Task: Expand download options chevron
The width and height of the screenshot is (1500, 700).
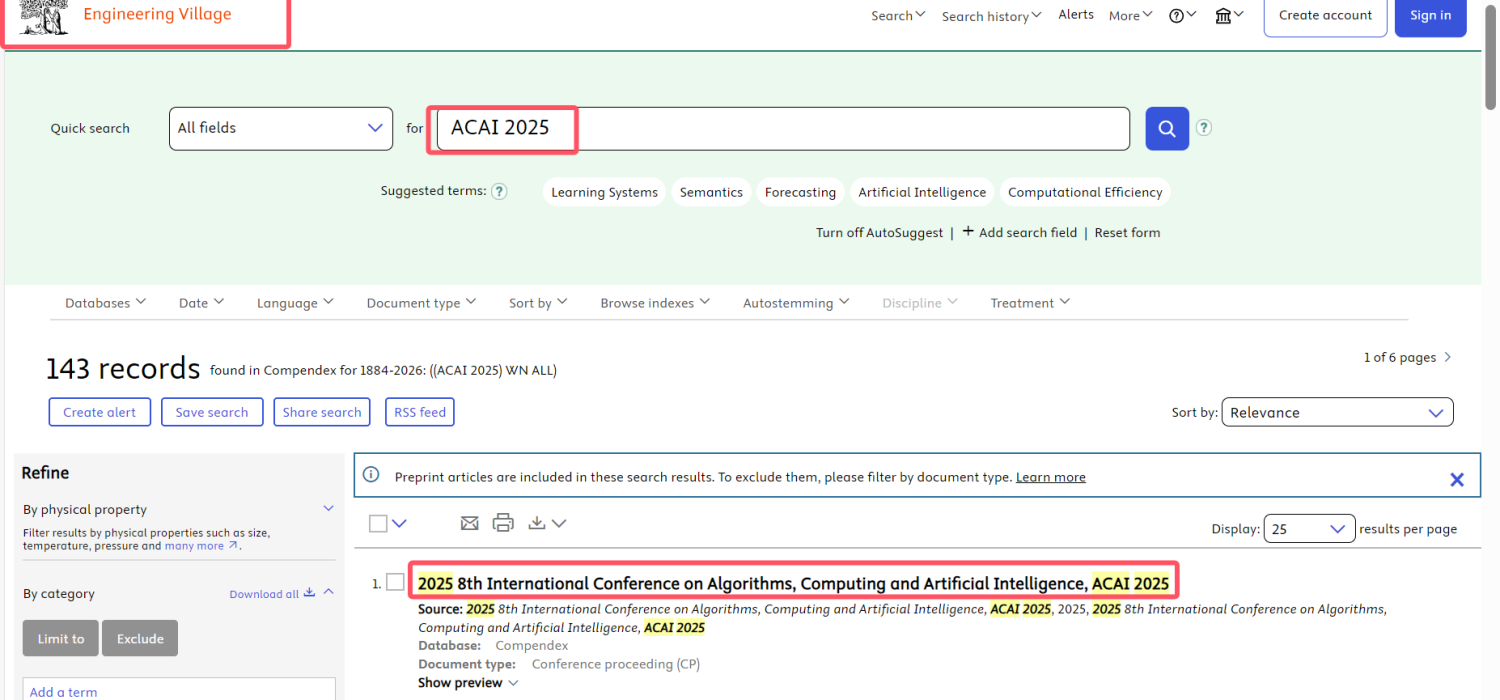Action: click(559, 523)
